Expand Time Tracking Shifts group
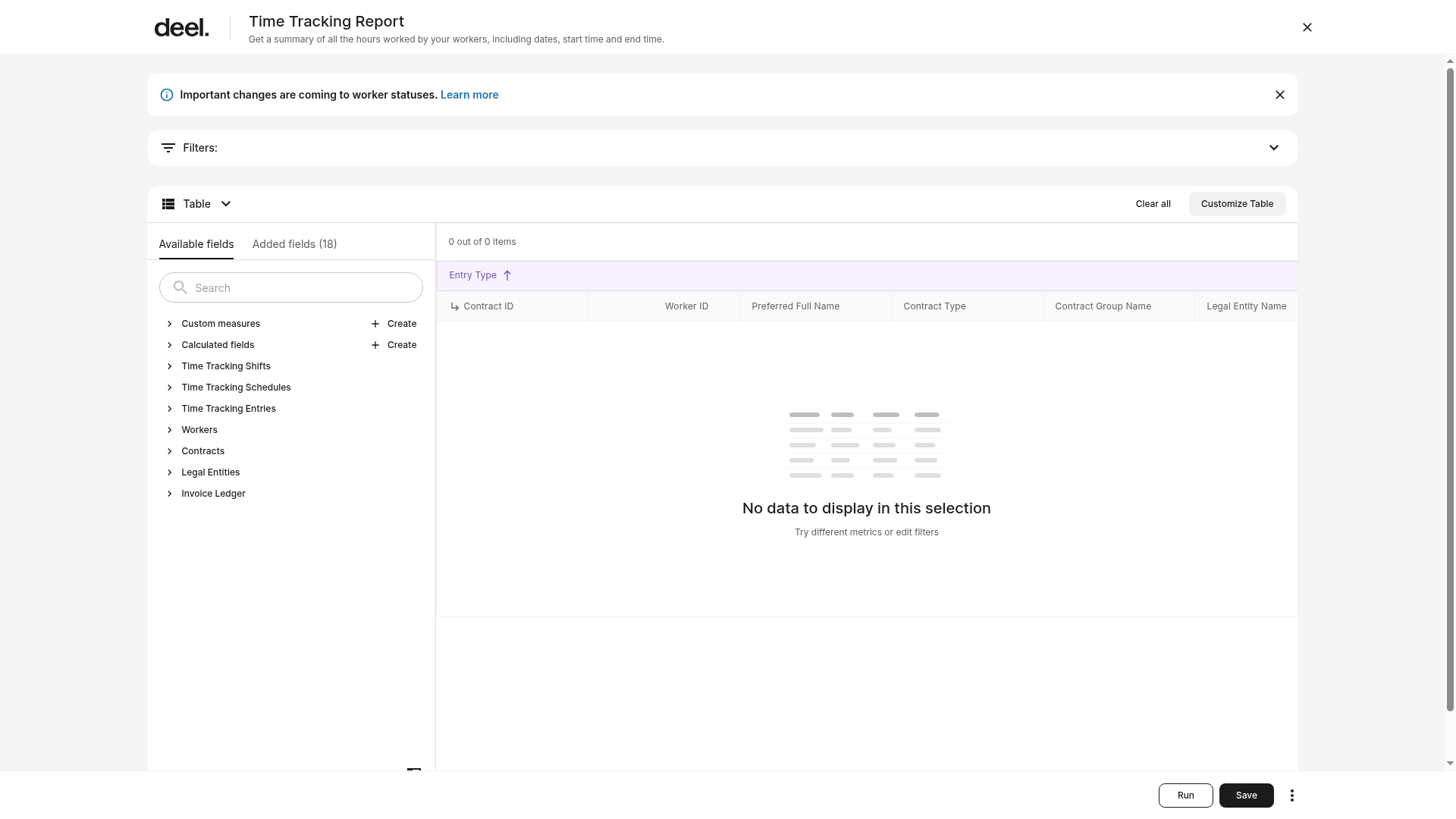The width and height of the screenshot is (1456, 819). tap(169, 366)
